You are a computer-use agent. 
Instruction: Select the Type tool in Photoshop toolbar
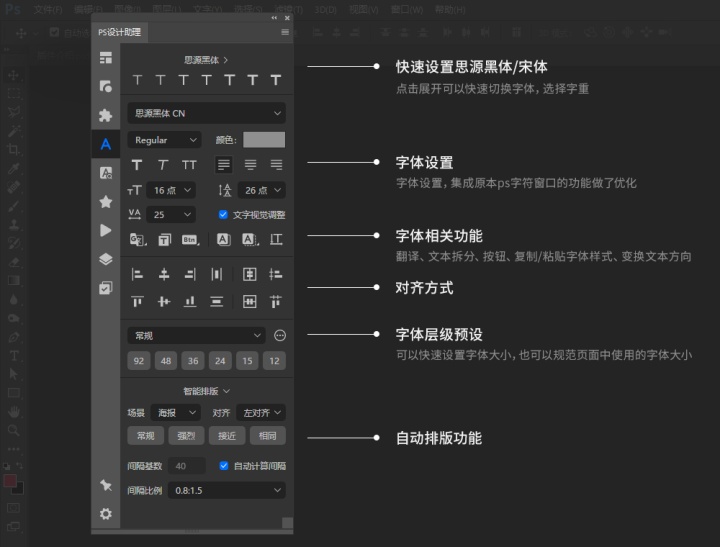pyautogui.click(x=14, y=355)
